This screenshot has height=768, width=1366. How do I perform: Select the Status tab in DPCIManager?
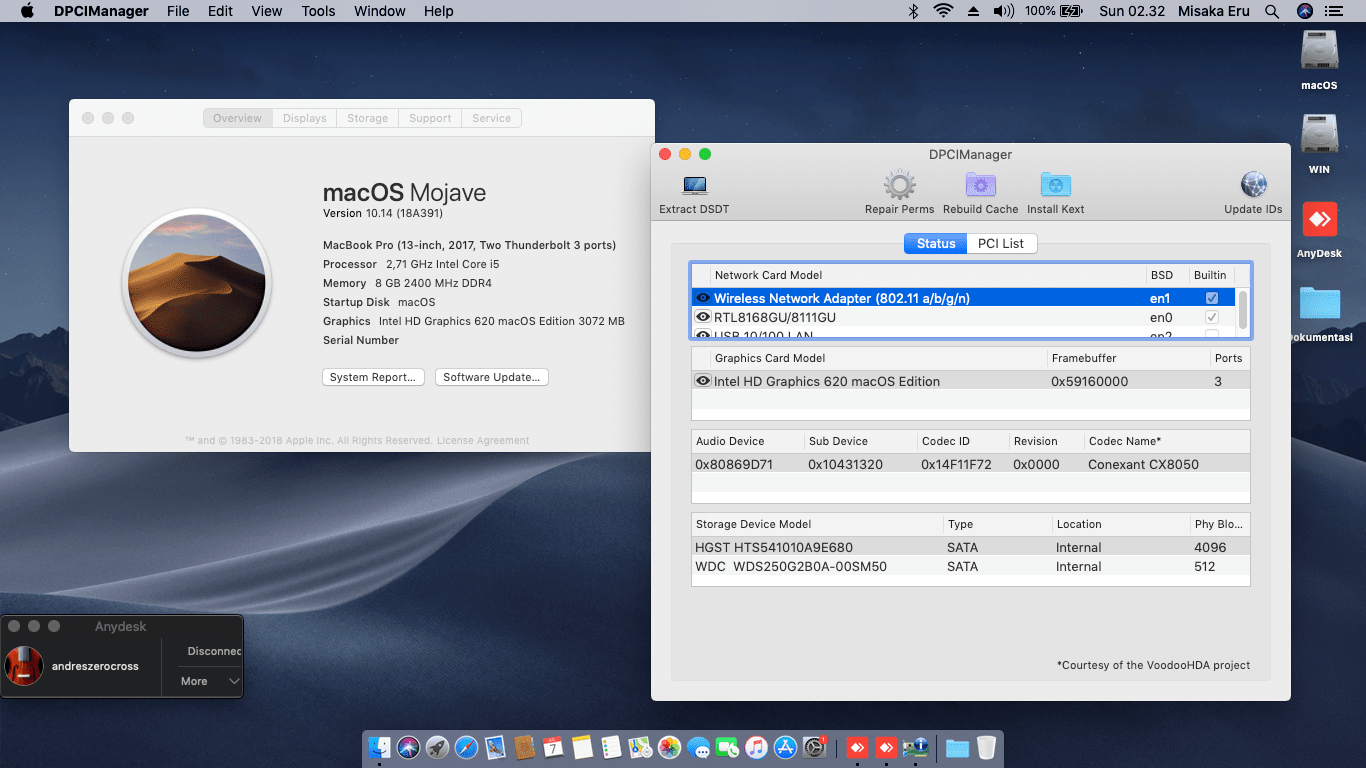tap(936, 243)
